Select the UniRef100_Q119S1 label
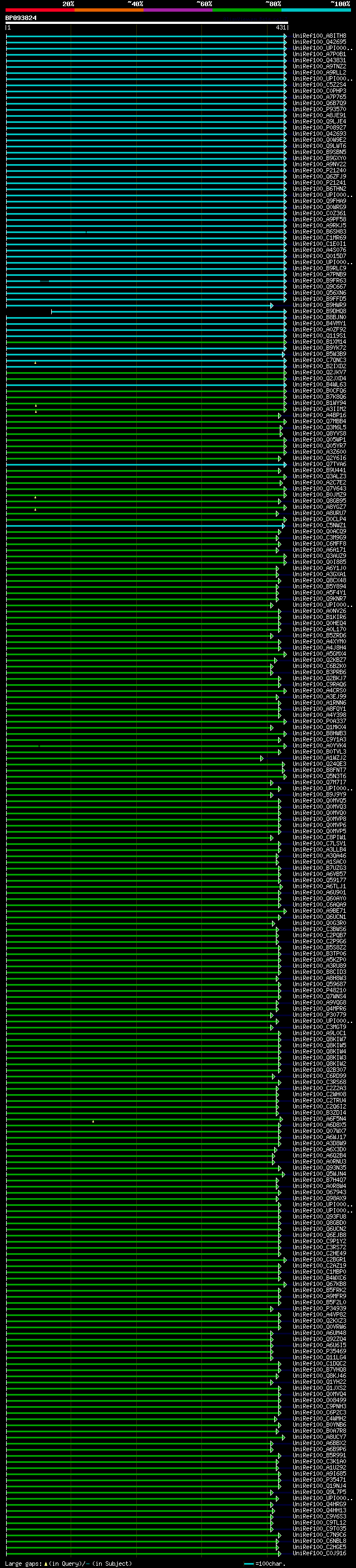 coord(319,336)
